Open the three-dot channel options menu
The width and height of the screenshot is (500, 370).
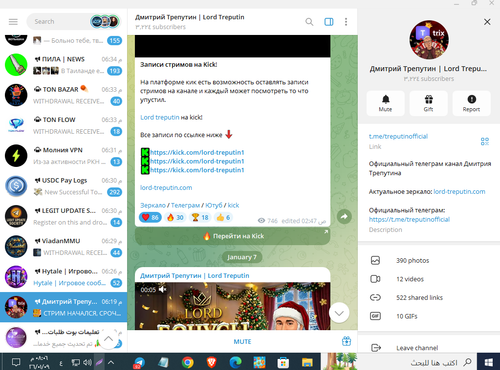tap(346, 22)
